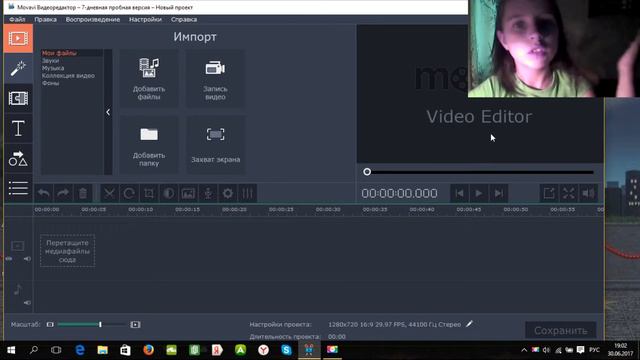
Task: Open the Transitions tab in sidebar
Action: tap(18, 98)
